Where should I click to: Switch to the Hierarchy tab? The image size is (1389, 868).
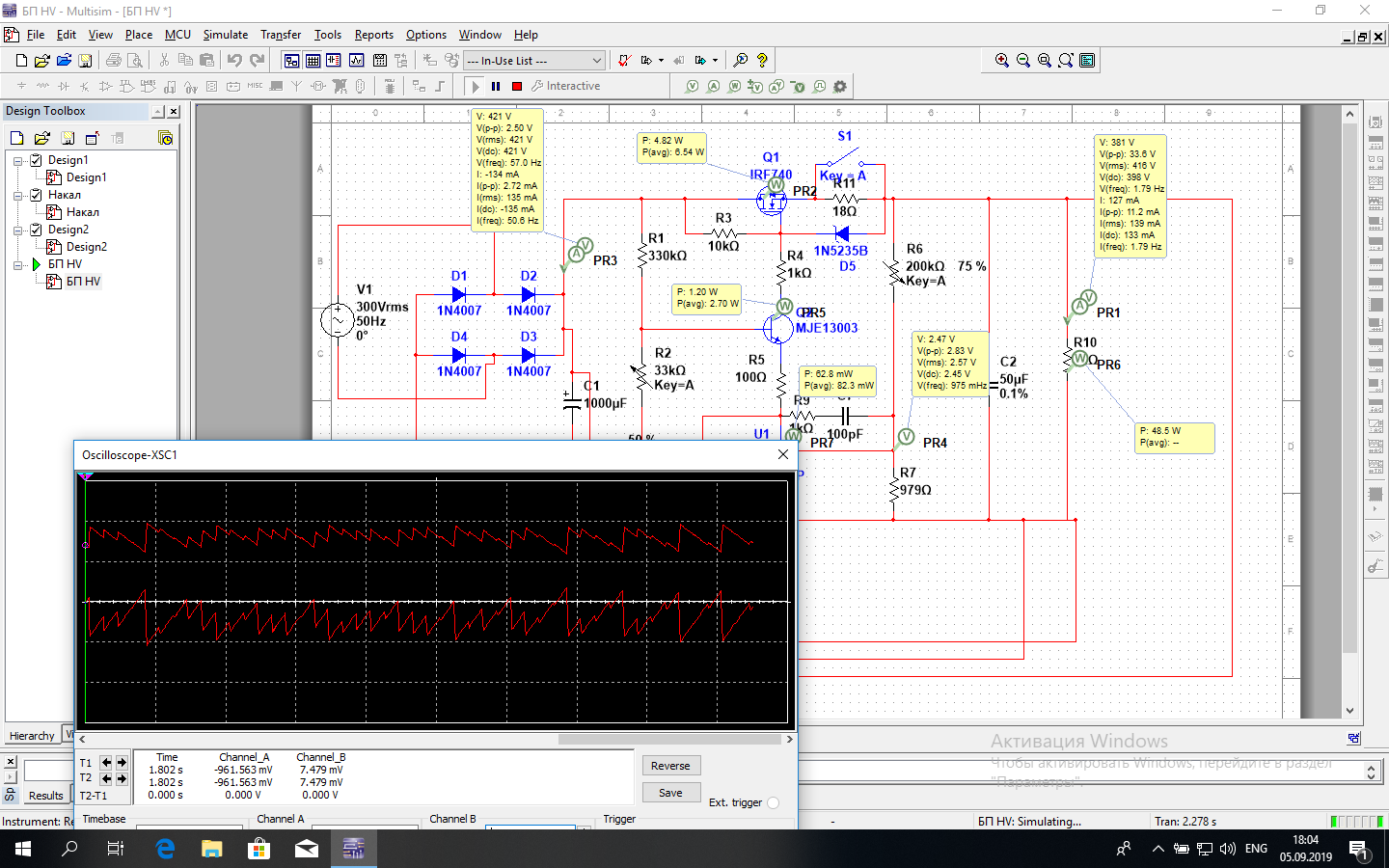(x=32, y=736)
